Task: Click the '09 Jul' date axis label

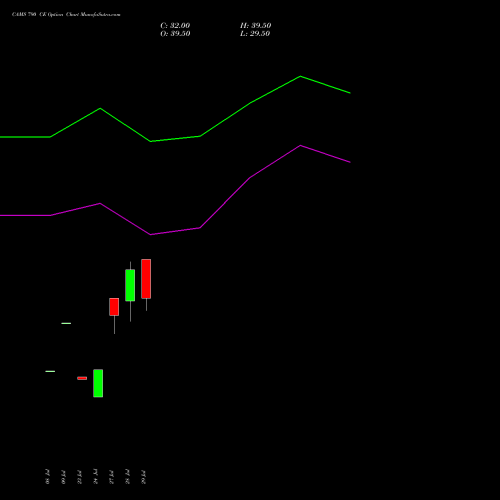Action: (63, 477)
